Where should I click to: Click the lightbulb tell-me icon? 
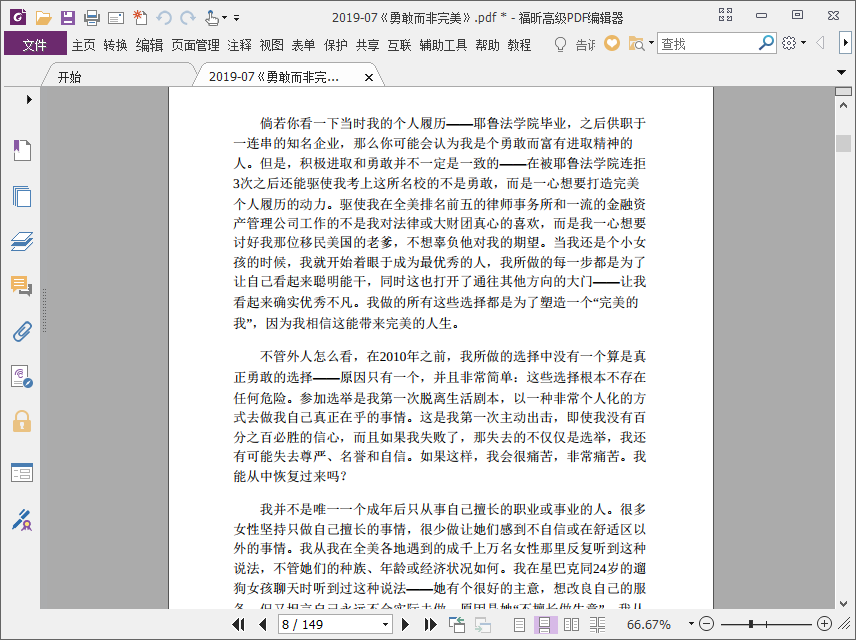560,44
